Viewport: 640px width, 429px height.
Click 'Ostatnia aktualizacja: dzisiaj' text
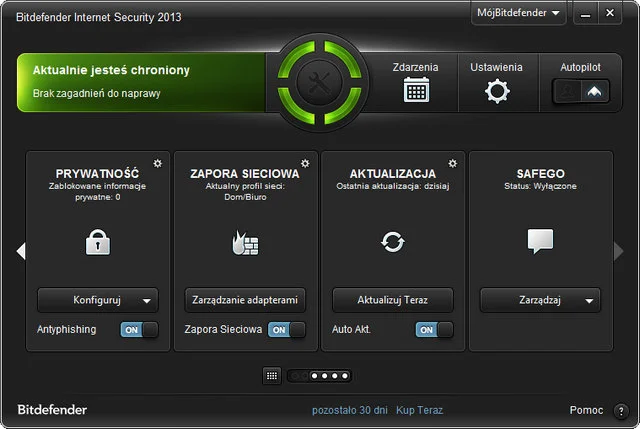tap(393, 187)
